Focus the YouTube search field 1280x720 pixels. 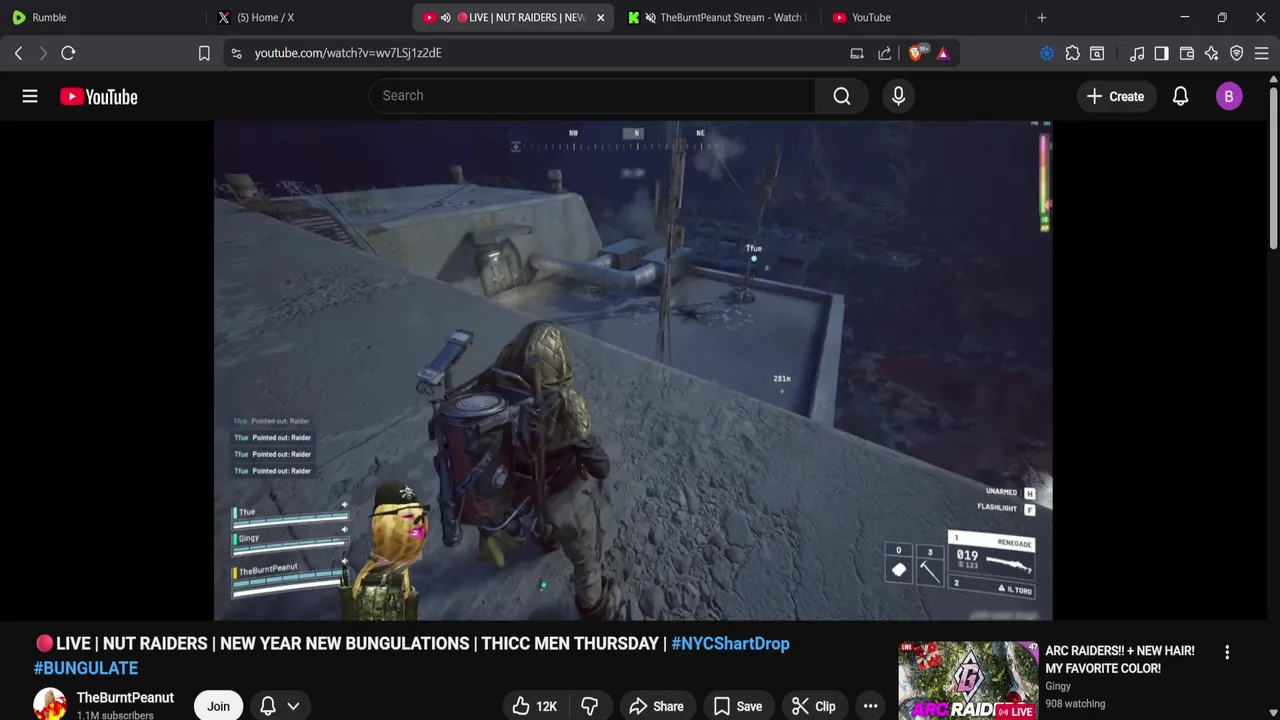point(592,96)
